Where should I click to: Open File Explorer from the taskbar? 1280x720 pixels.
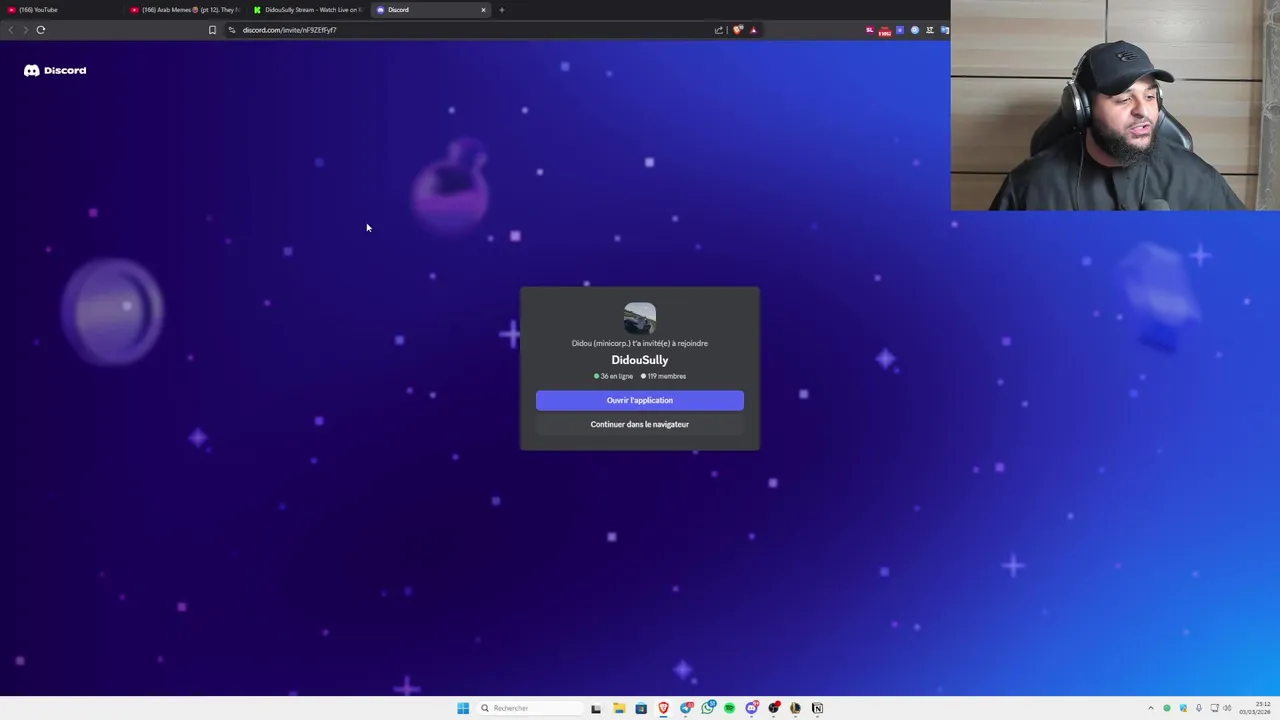[619, 708]
